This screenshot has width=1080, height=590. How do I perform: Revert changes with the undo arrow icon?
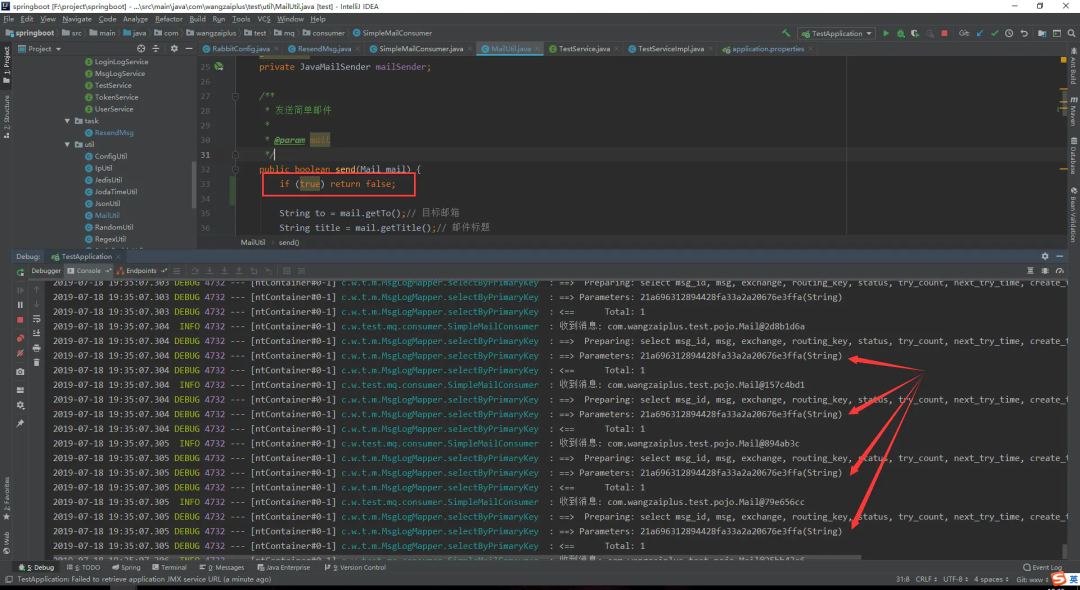(1024, 33)
